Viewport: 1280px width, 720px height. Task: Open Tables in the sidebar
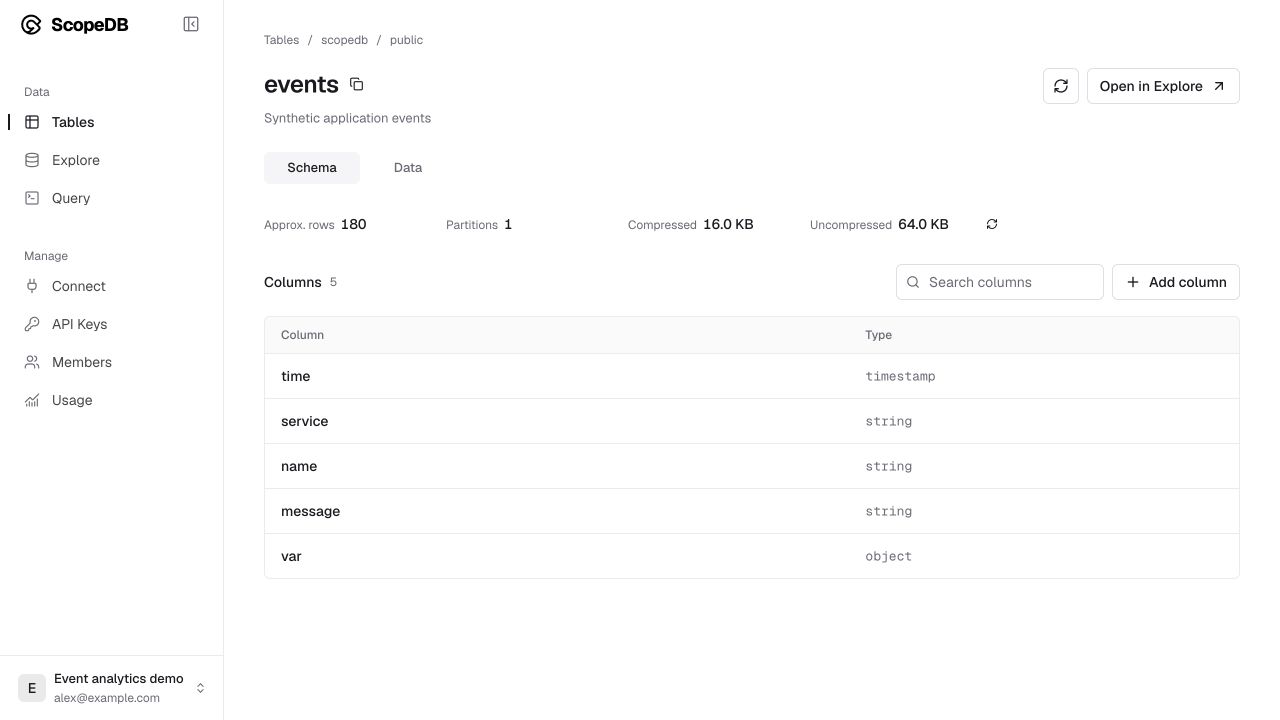point(111,122)
